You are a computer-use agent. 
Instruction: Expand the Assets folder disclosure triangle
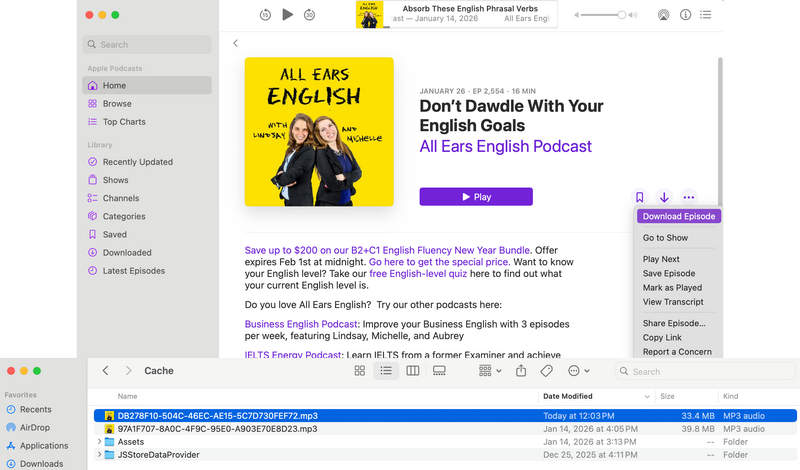click(99, 442)
